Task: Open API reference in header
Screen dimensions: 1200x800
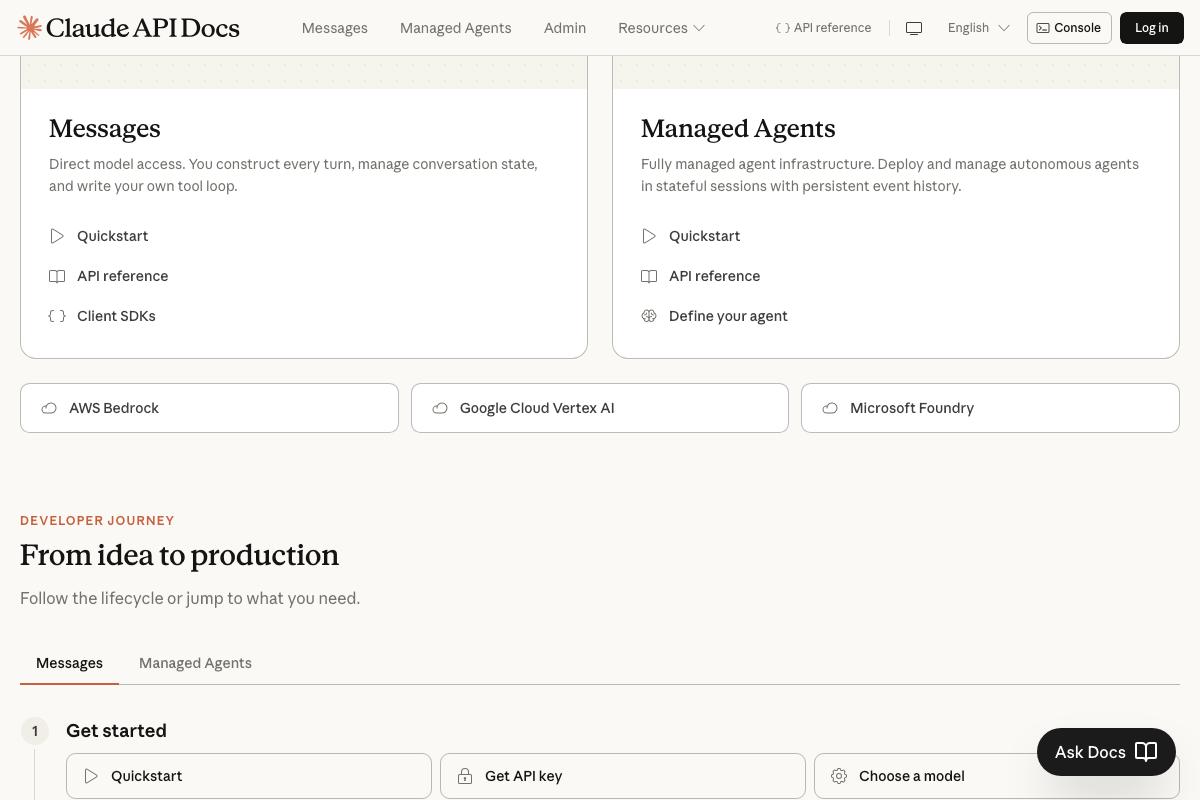Action: [824, 28]
